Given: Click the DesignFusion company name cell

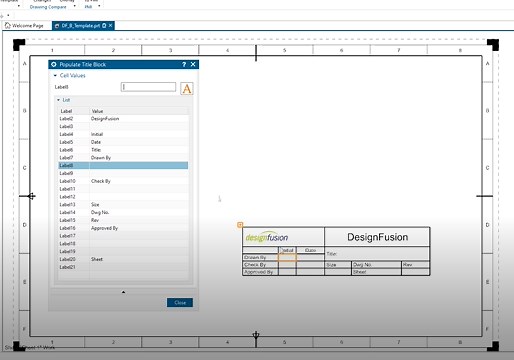Looking at the screenshot, I should coord(377,237).
